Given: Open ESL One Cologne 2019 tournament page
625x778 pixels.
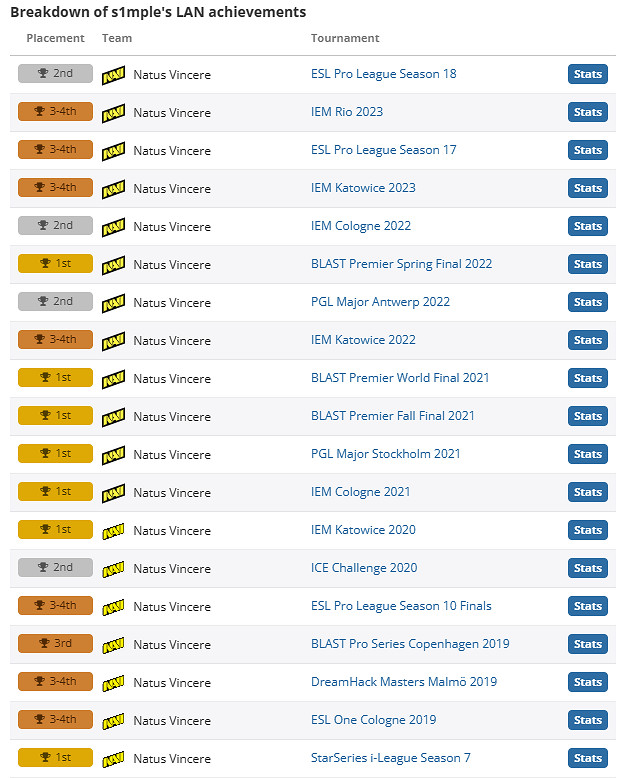Looking at the screenshot, I should [373, 720].
